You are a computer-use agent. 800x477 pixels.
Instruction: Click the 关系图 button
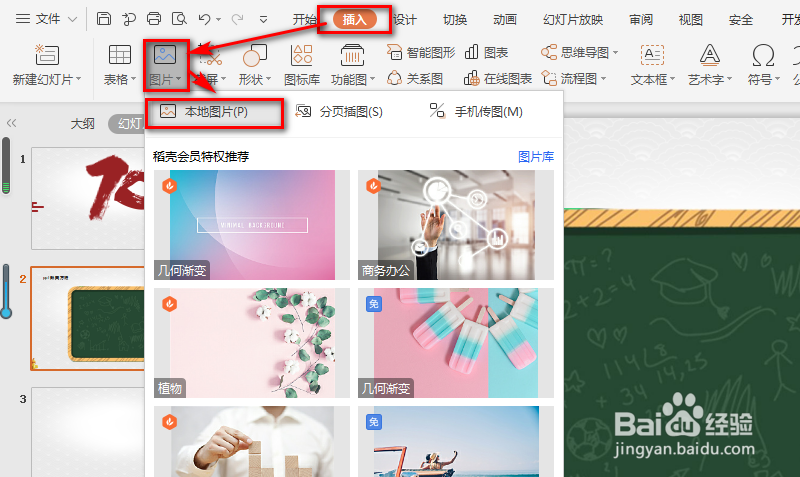coord(415,79)
